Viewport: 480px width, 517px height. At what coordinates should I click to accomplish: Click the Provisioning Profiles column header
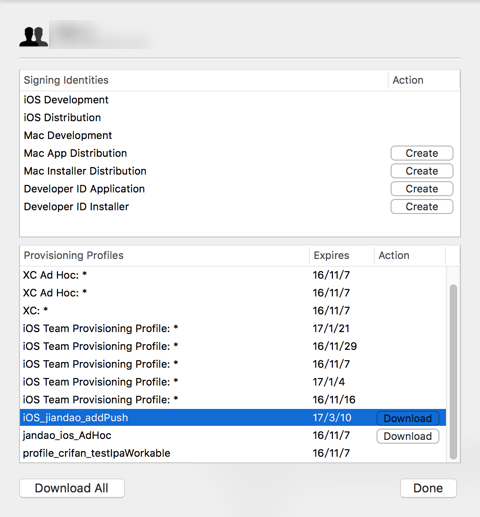point(165,255)
